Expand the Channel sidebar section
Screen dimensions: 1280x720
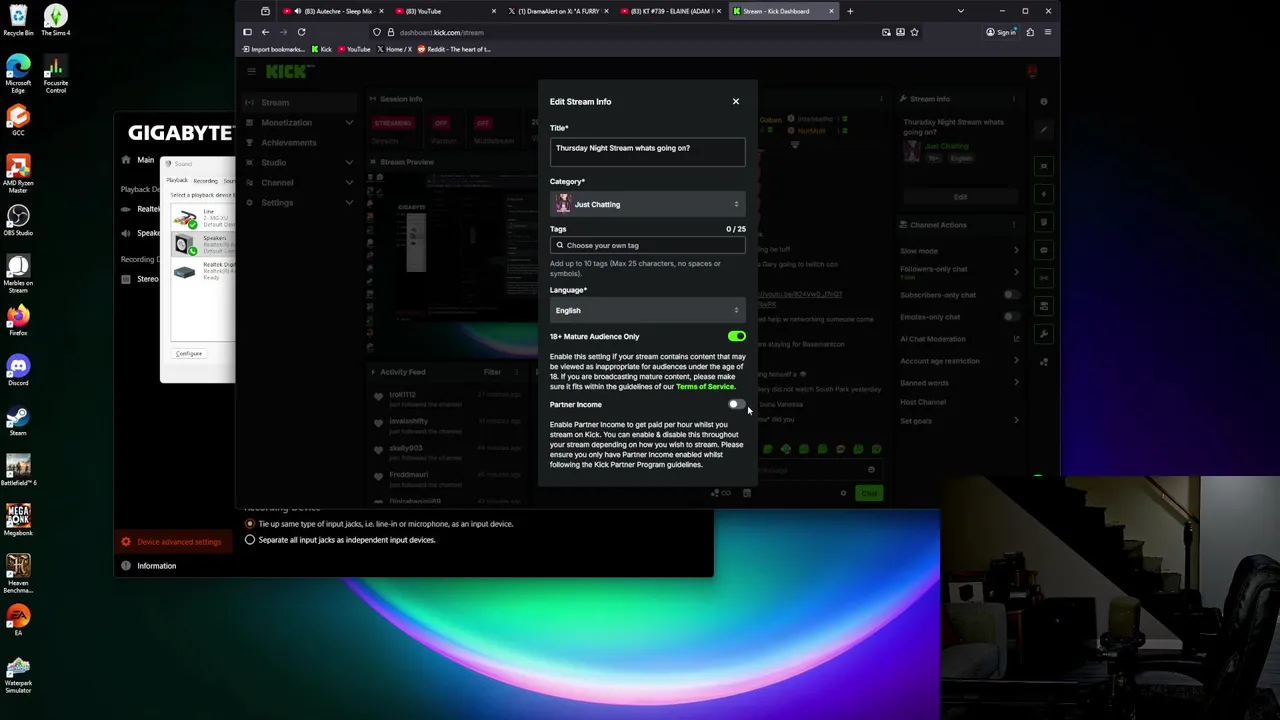click(x=298, y=182)
